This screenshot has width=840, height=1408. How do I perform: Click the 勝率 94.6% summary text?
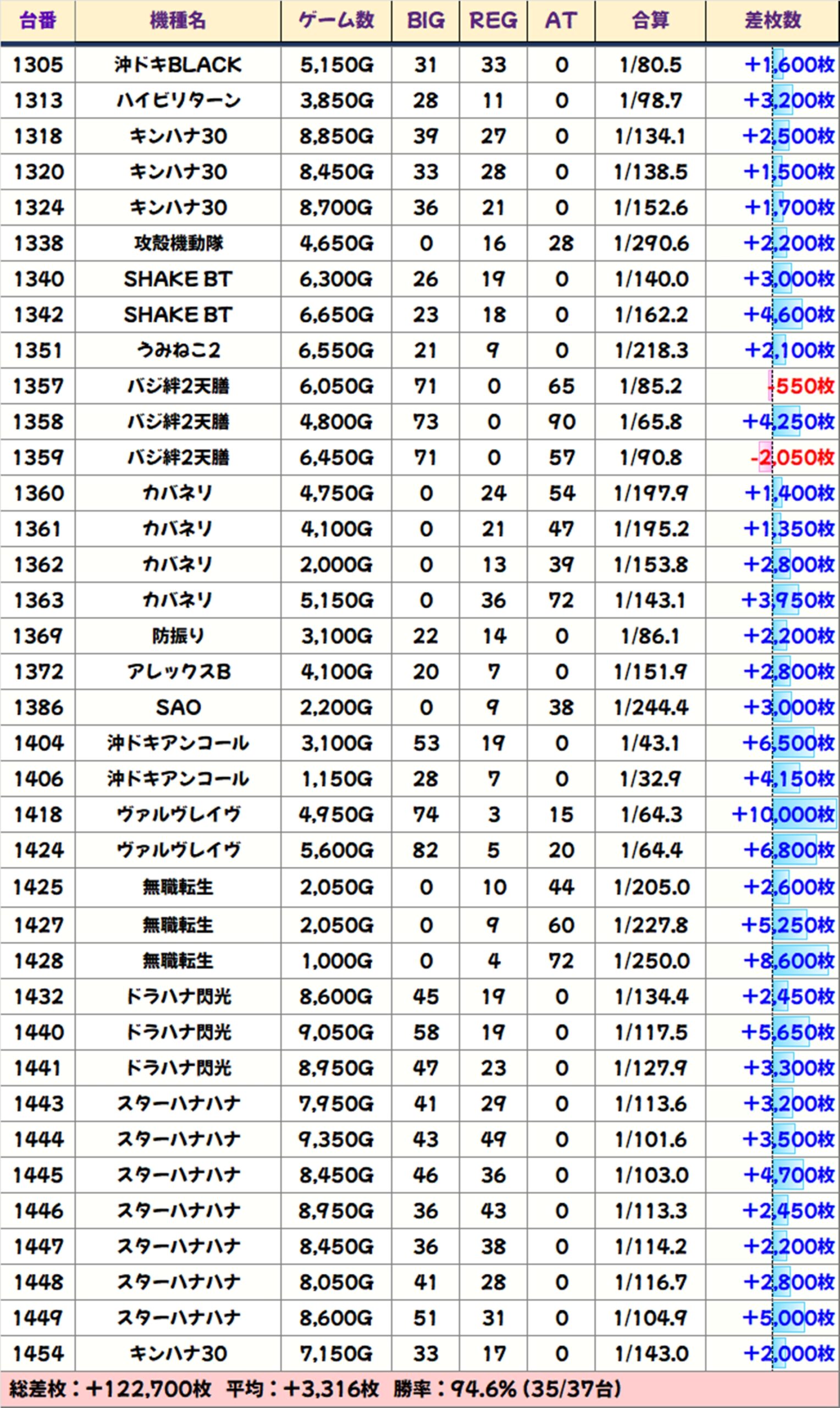(x=508, y=1389)
